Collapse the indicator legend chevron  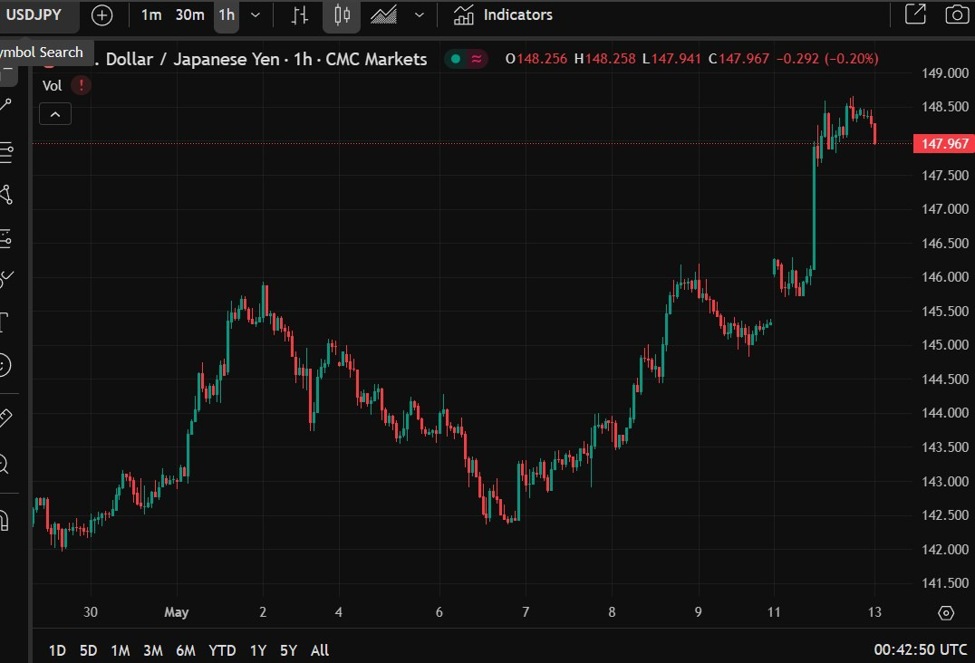click(x=55, y=114)
